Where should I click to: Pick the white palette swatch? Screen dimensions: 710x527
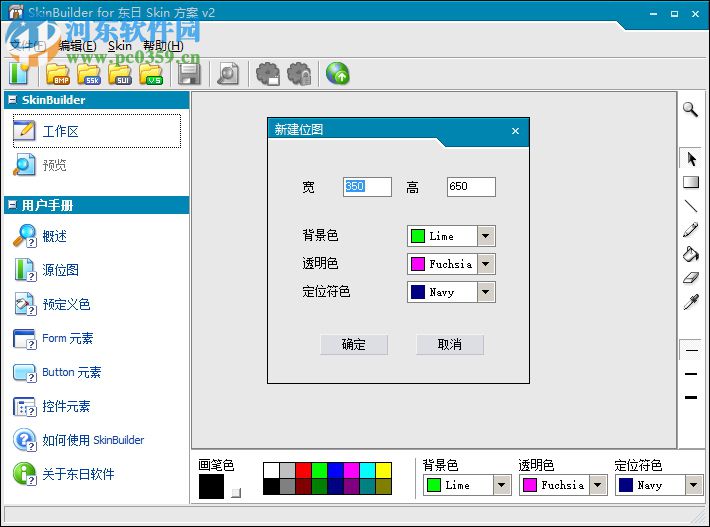[271, 470]
